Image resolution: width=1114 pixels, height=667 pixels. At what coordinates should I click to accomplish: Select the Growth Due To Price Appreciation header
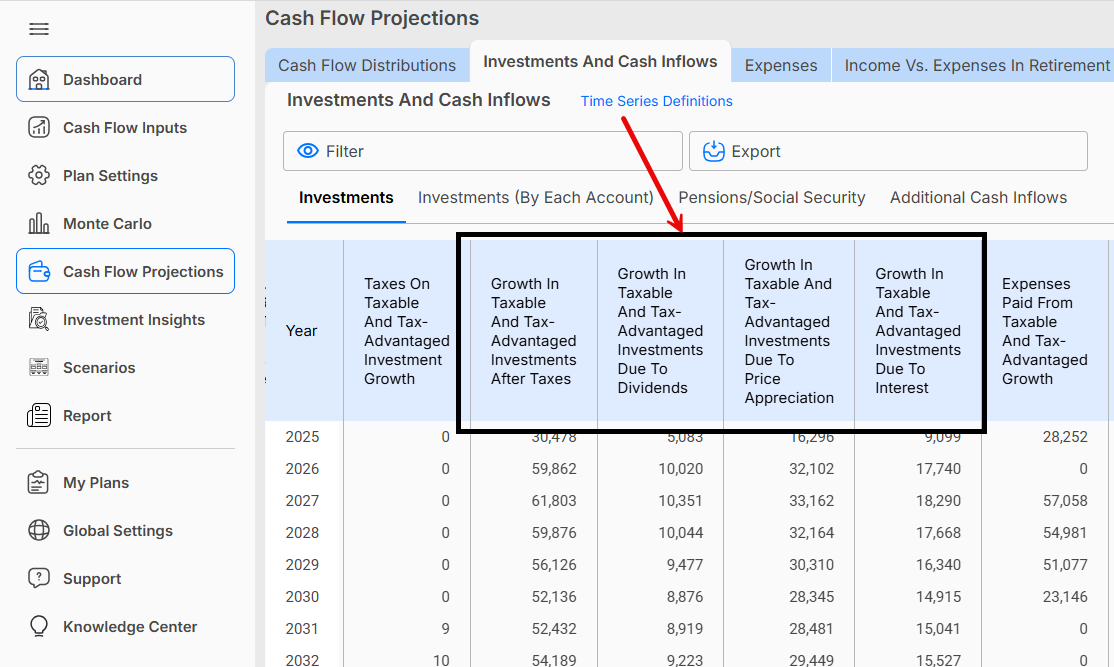789,331
